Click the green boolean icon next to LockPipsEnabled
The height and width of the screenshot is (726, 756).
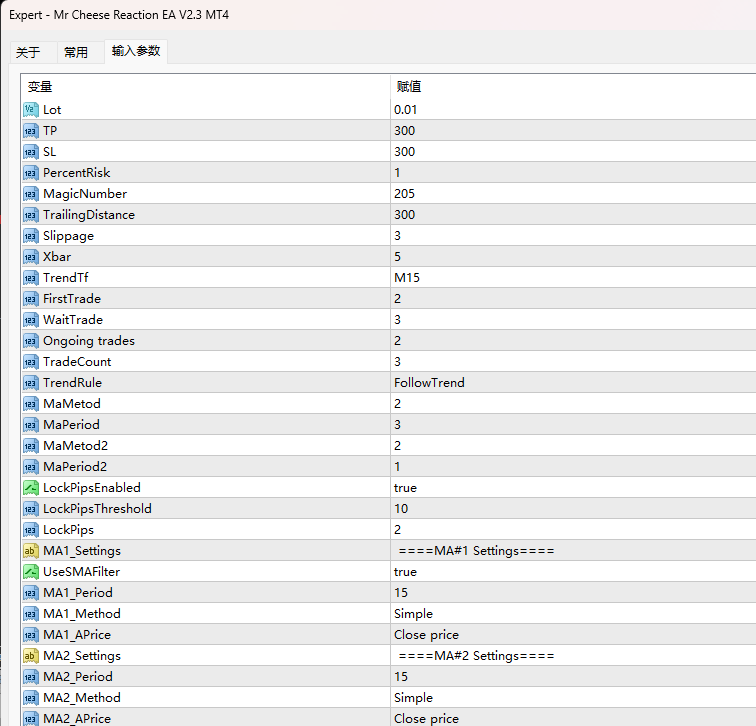pyautogui.click(x=30, y=488)
